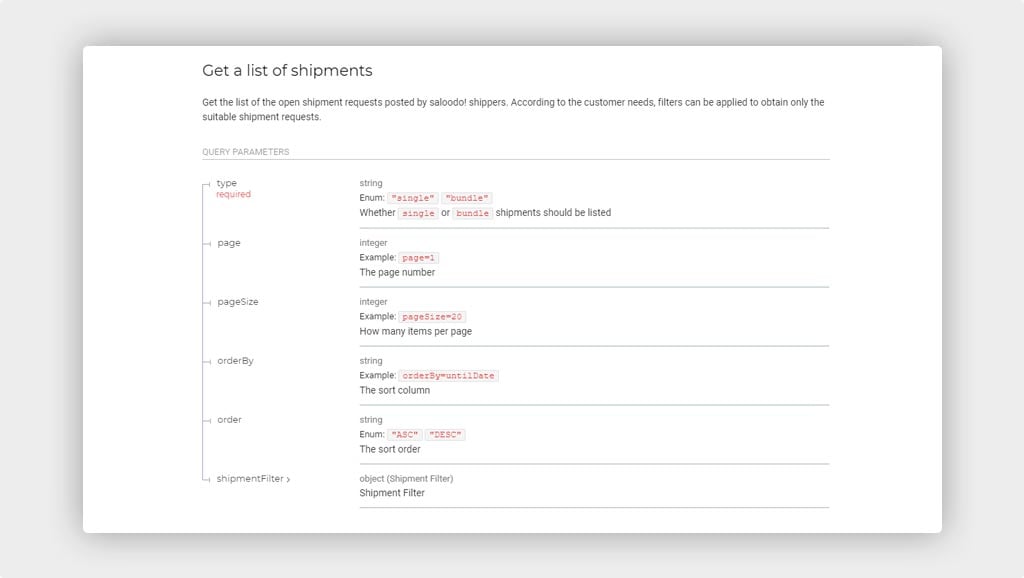Click the "bundle" enum value
Viewport: 1024px width, 578px height.
pyautogui.click(x=467, y=198)
